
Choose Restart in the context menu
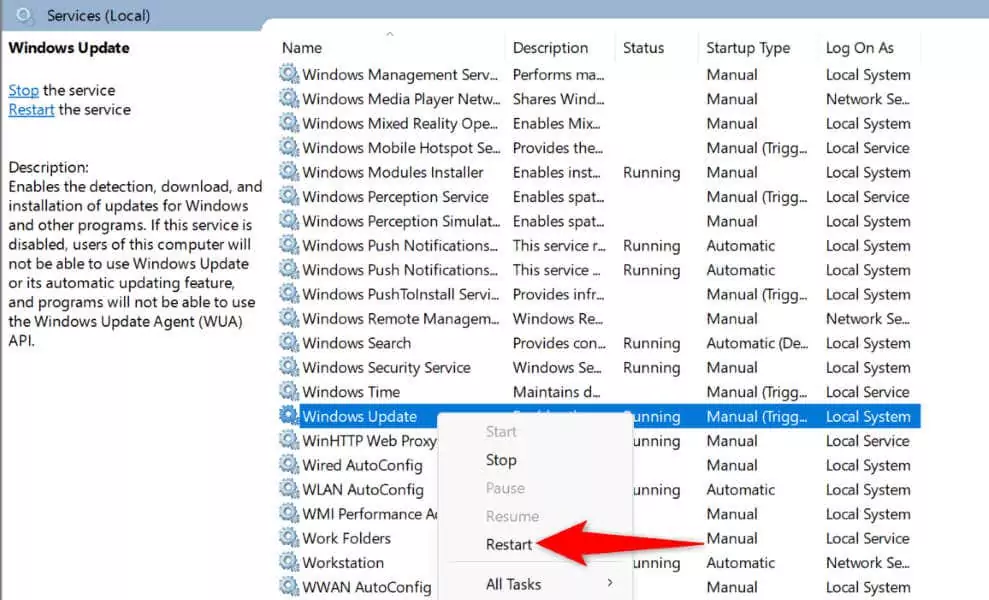point(508,544)
